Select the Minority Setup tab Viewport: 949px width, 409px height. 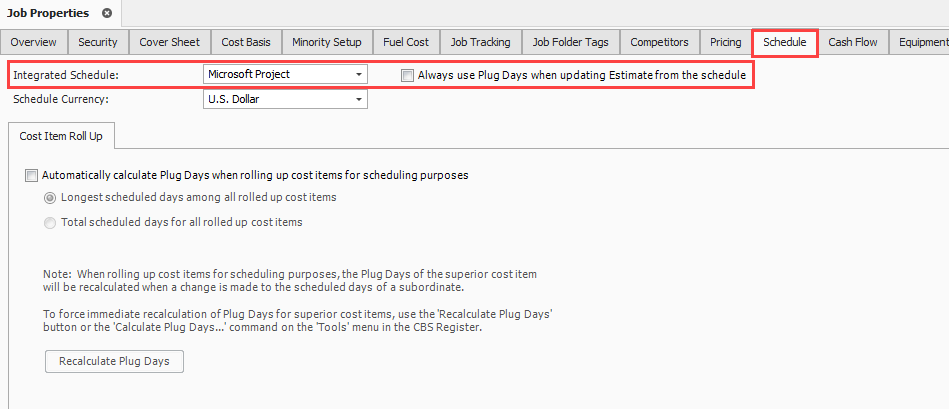click(x=327, y=42)
